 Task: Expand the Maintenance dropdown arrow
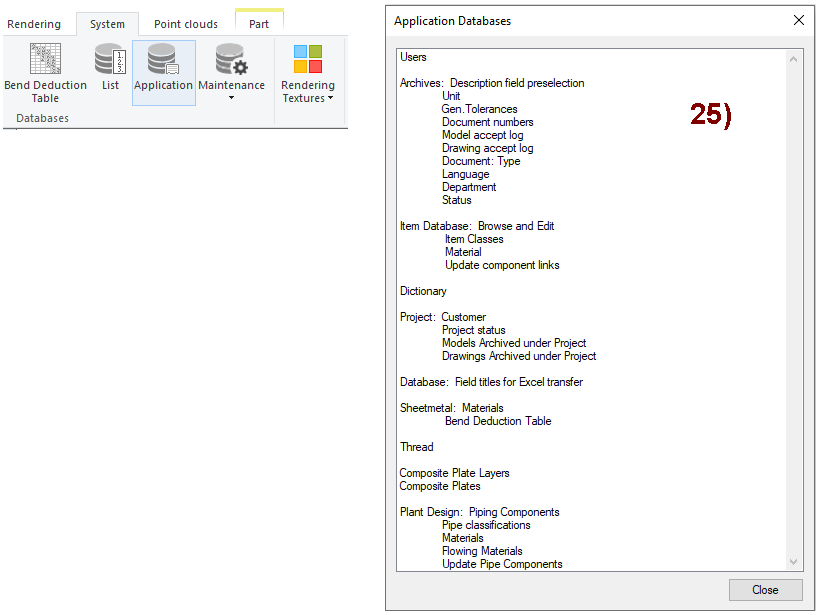pyautogui.click(x=231, y=98)
